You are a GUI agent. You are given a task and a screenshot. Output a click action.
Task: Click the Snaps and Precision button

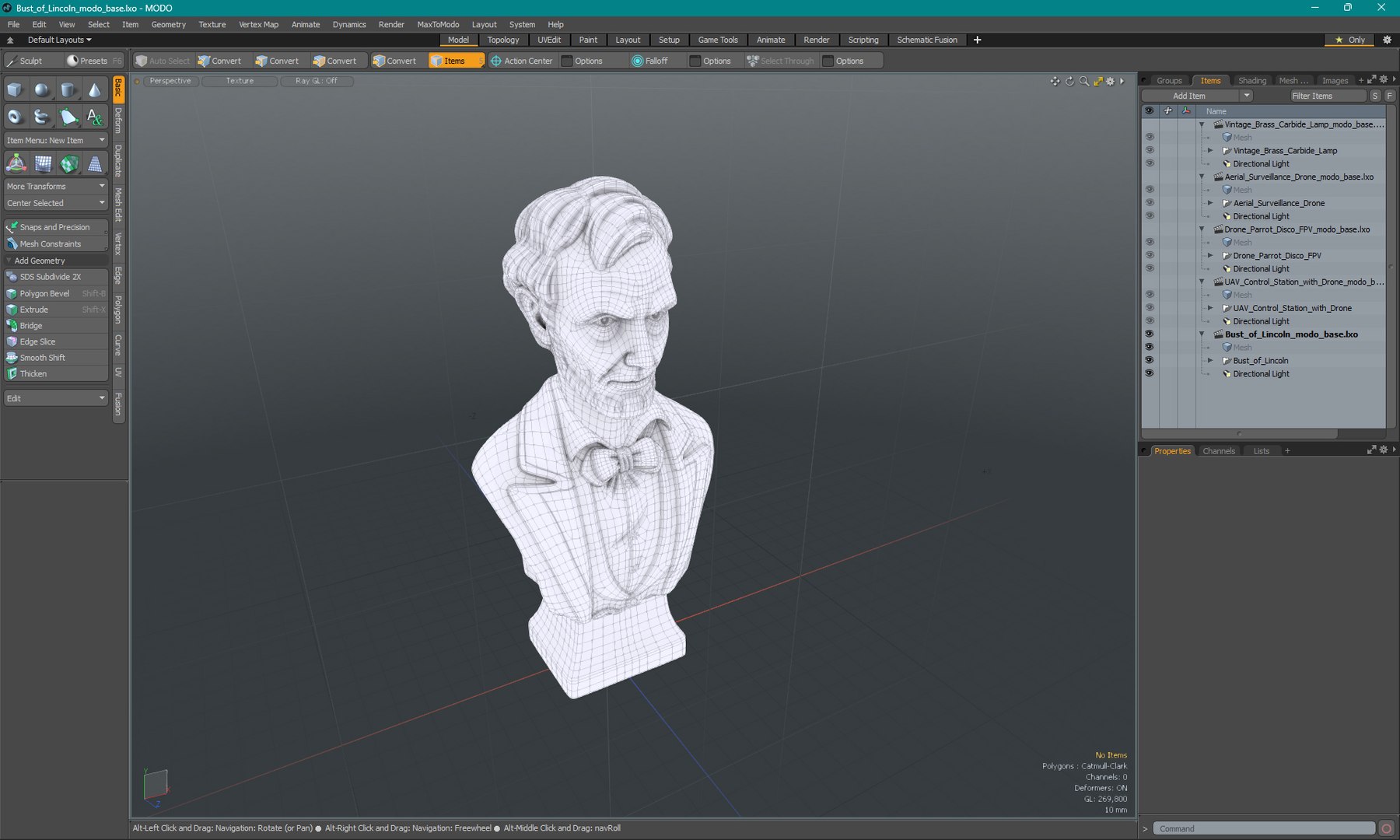click(55, 227)
